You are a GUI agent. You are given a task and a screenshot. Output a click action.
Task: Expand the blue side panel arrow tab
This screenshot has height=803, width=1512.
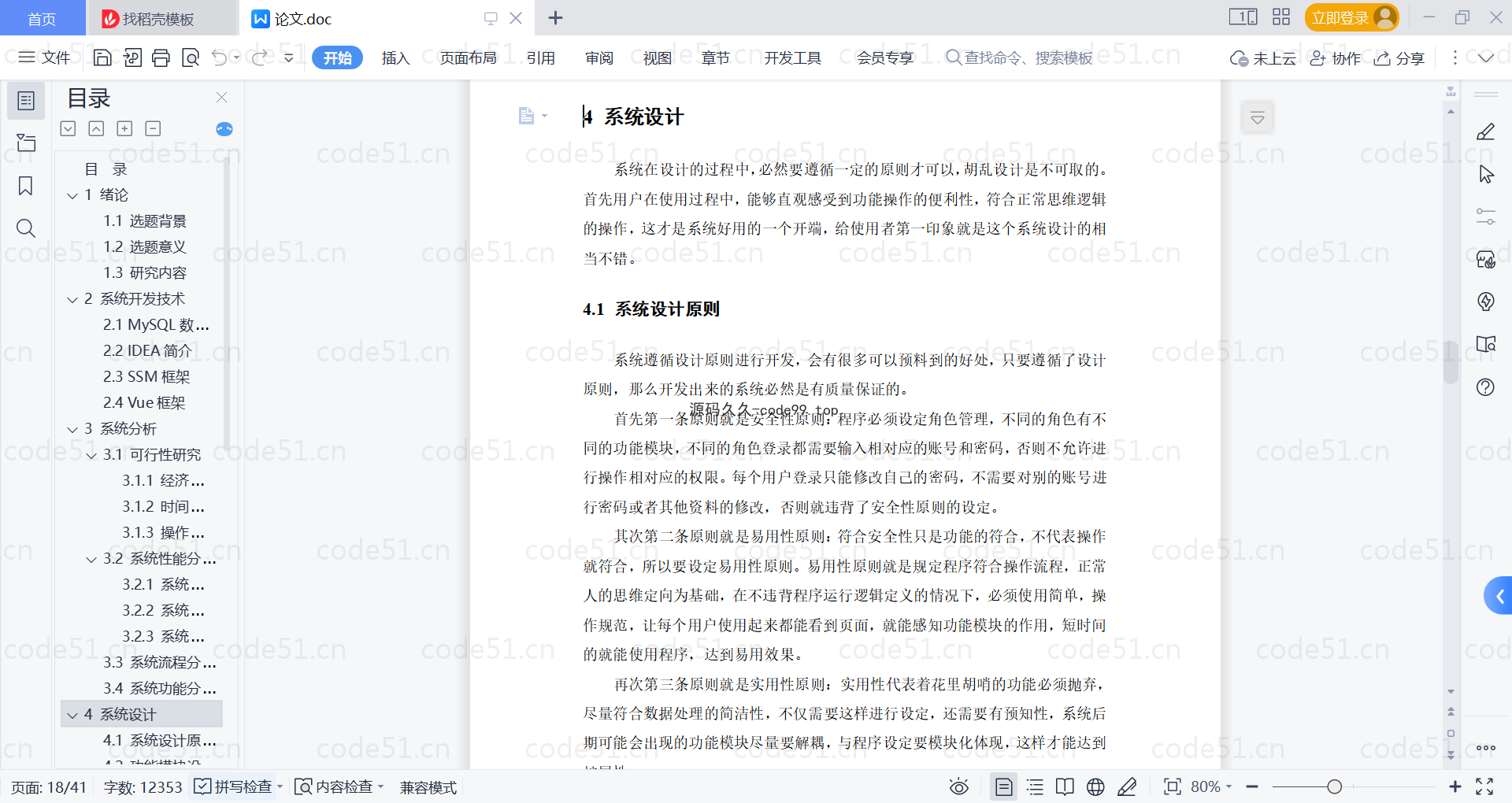(x=1499, y=596)
